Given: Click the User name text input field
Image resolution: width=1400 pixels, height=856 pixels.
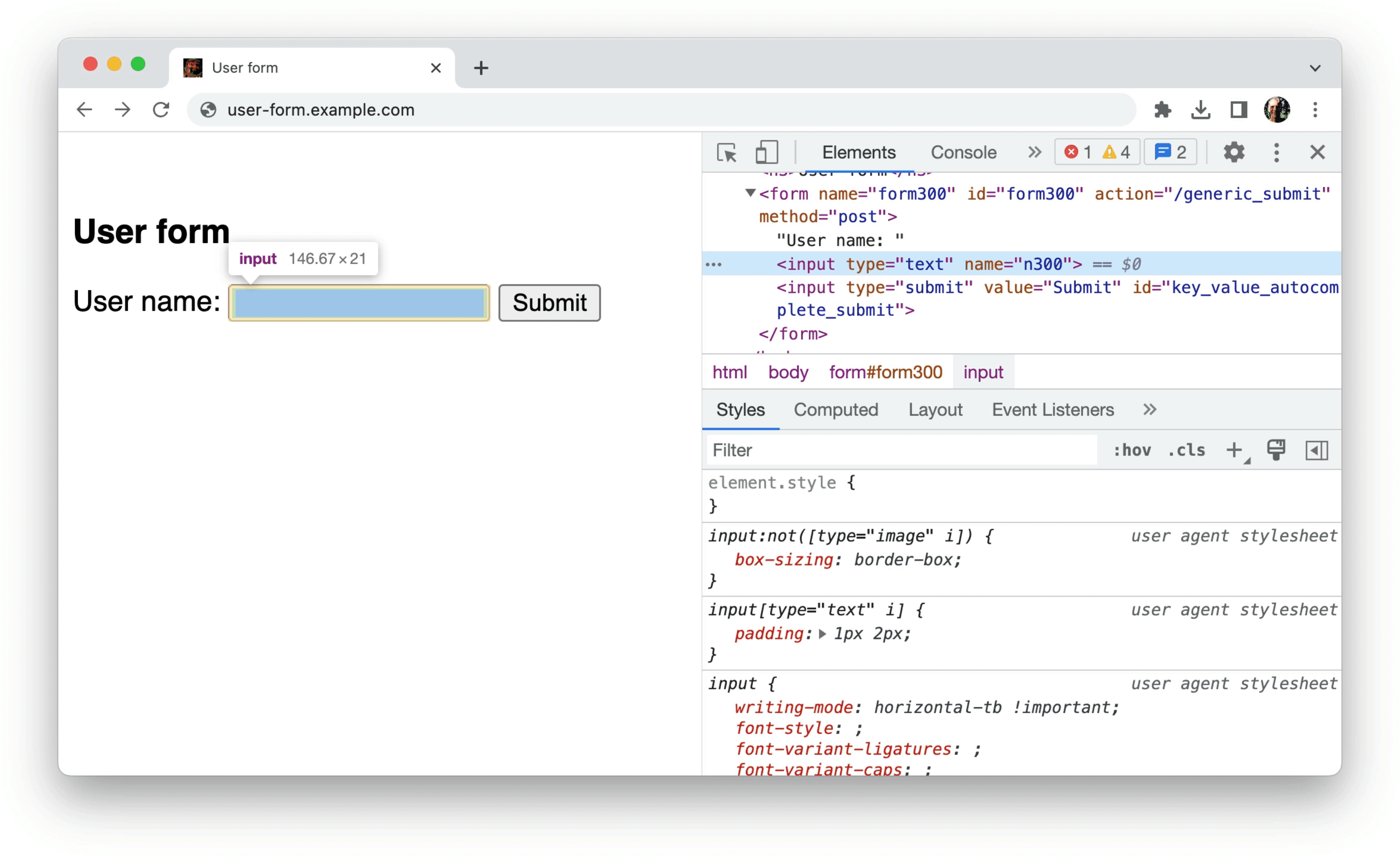Looking at the screenshot, I should coord(358,302).
